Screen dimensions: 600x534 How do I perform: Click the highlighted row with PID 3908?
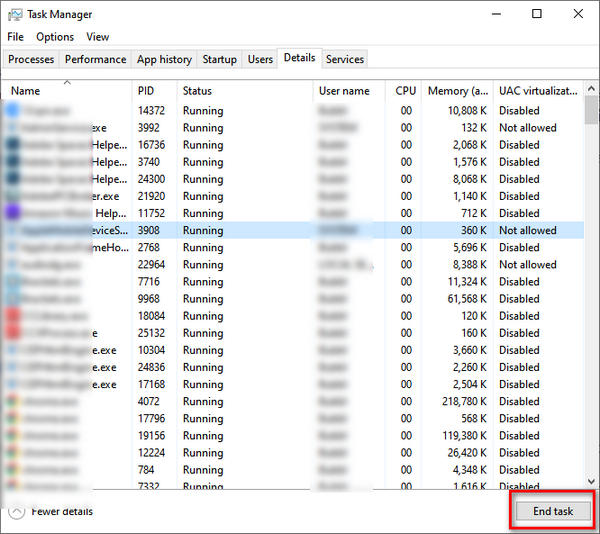point(293,230)
